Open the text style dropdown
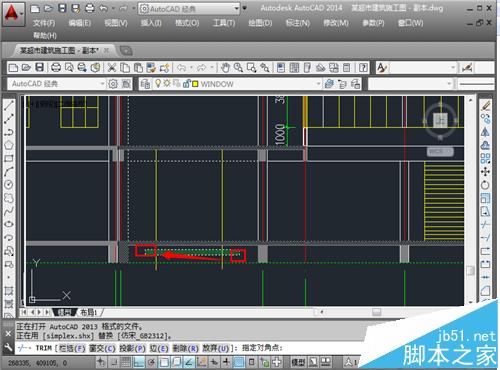The width and height of the screenshot is (500, 370). [453, 68]
